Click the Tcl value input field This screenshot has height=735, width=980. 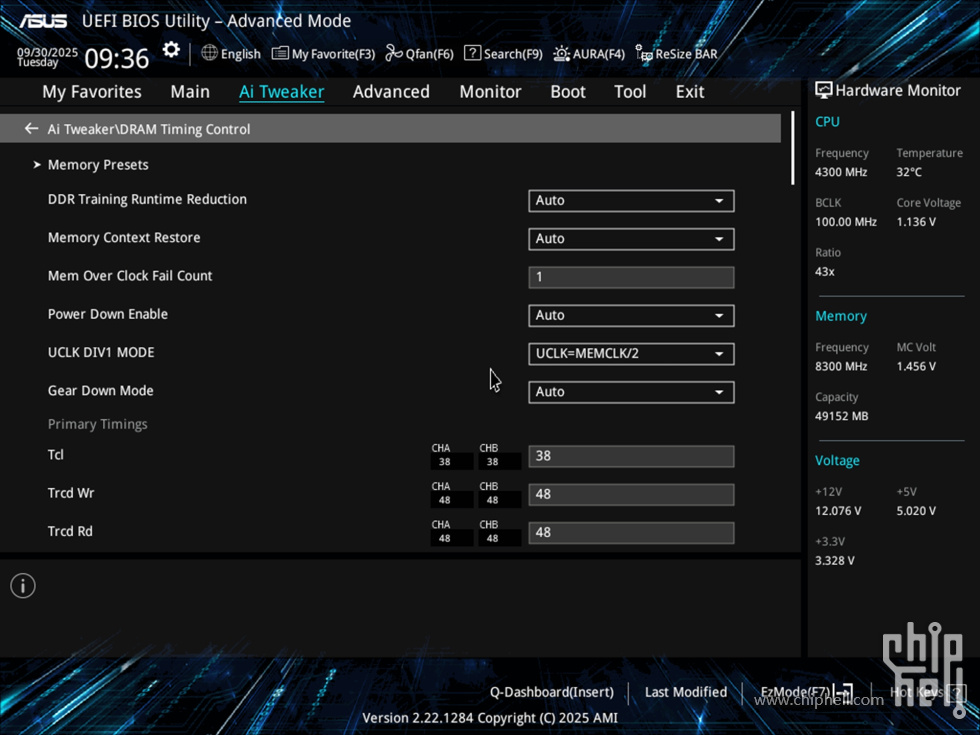pyautogui.click(x=631, y=456)
